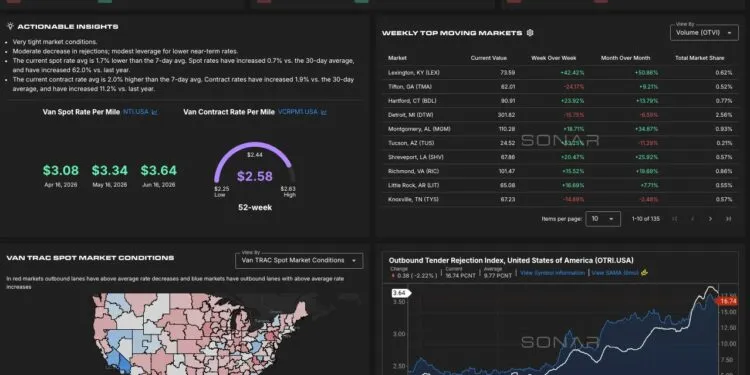
Task: Click the red 16.74 value marker on chart
Action: click(727, 301)
